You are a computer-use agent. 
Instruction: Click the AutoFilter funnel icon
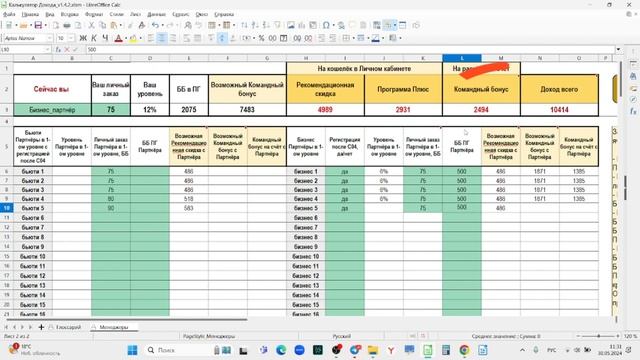[x=278, y=25]
